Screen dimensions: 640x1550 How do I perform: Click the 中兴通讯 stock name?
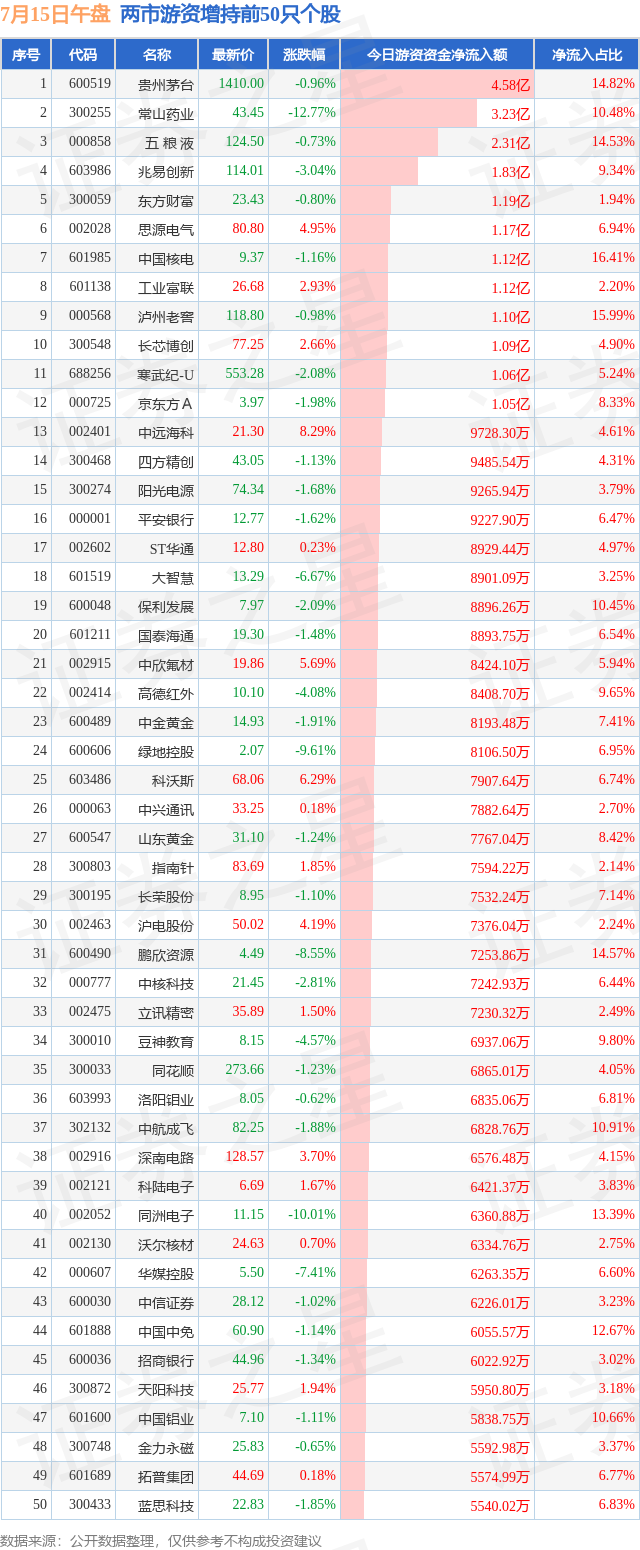pyautogui.click(x=166, y=810)
